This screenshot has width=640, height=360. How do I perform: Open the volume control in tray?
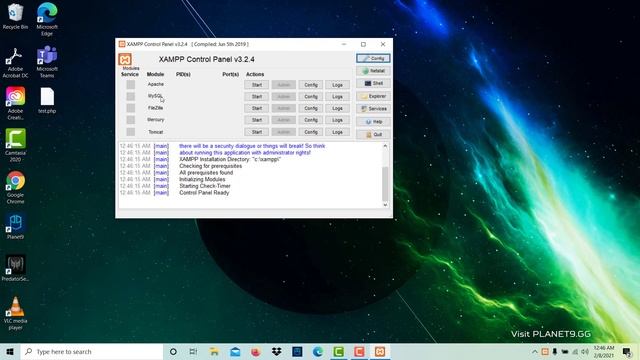point(585,351)
